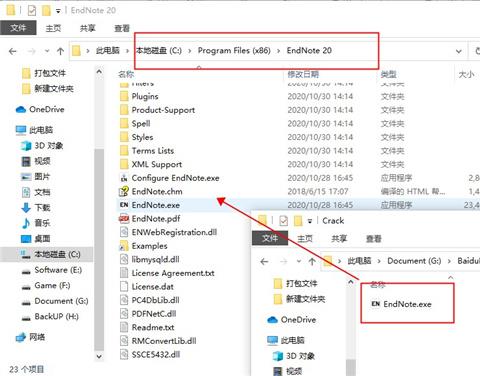Open 下载 in EndNote 20 sidebar
This screenshot has width=480, height=376.
(36, 208)
